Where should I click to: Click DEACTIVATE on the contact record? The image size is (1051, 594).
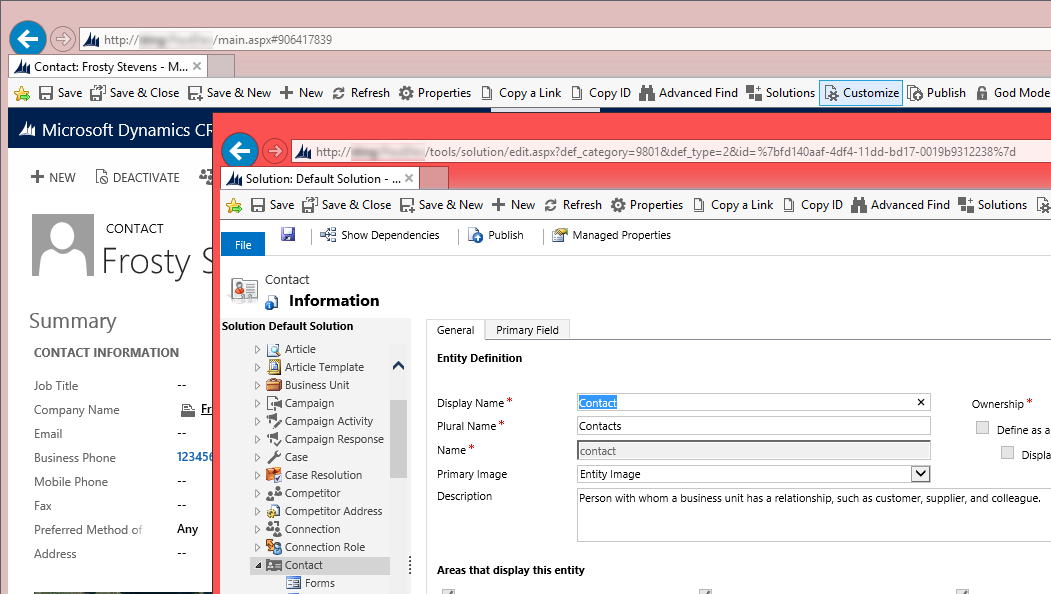[137, 177]
